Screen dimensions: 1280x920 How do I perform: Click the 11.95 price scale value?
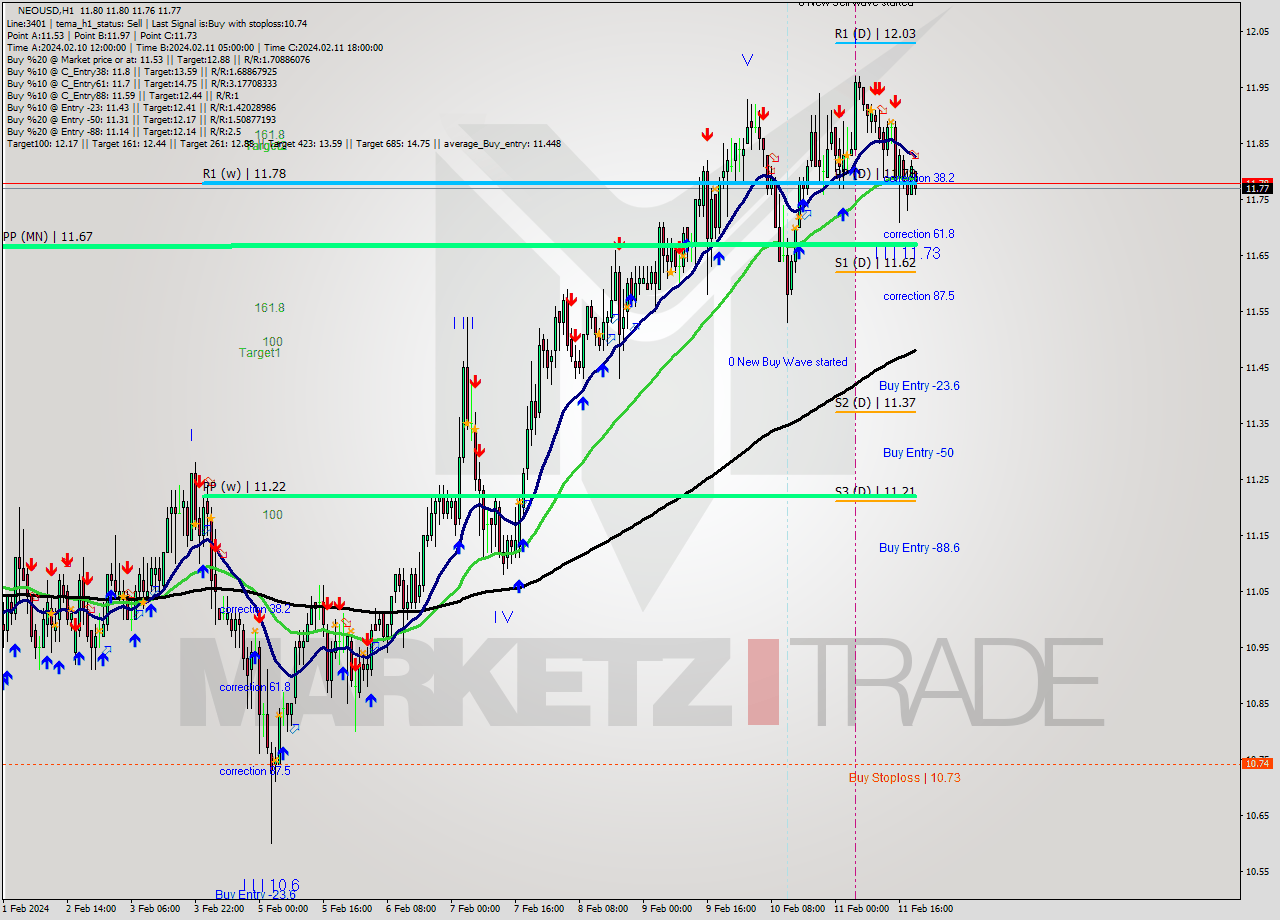(x=1258, y=88)
